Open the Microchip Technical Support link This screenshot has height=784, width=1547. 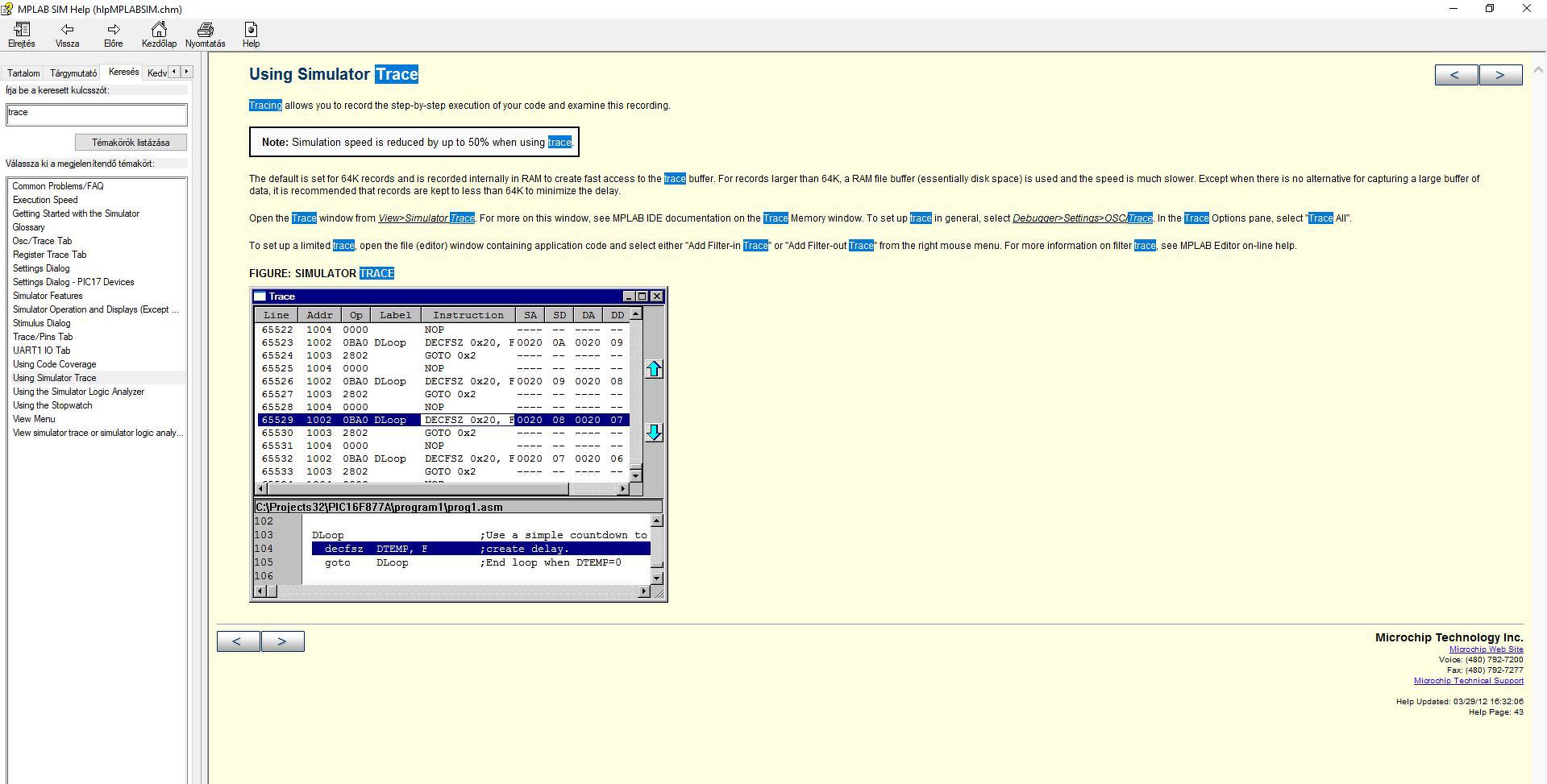(1468, 681)
